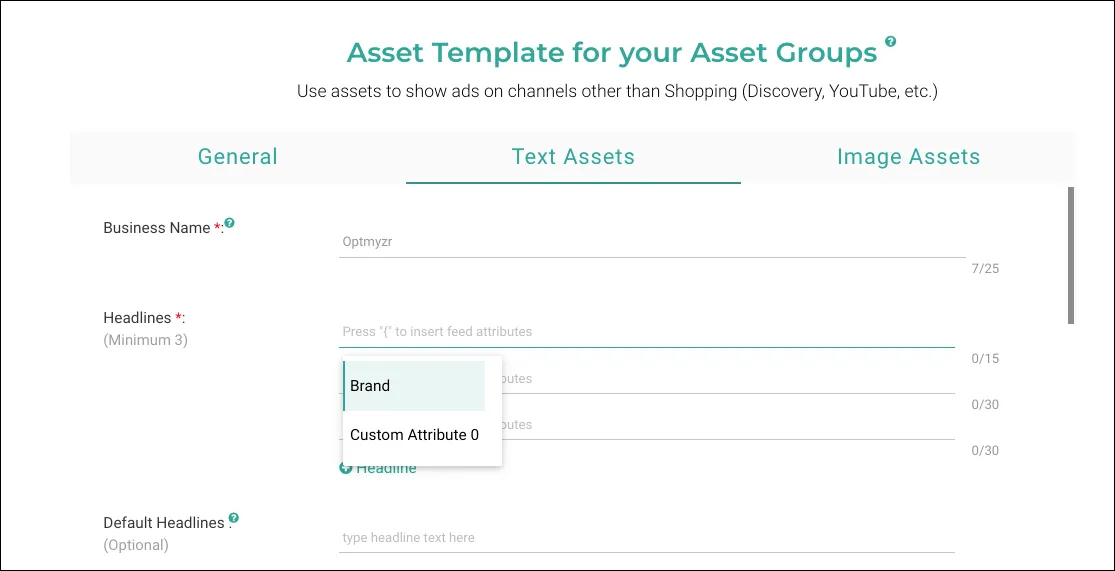This screenshot has height=571, width=1115.
Task: Click the first Headlines input field
Action: [x=650, y=332]
